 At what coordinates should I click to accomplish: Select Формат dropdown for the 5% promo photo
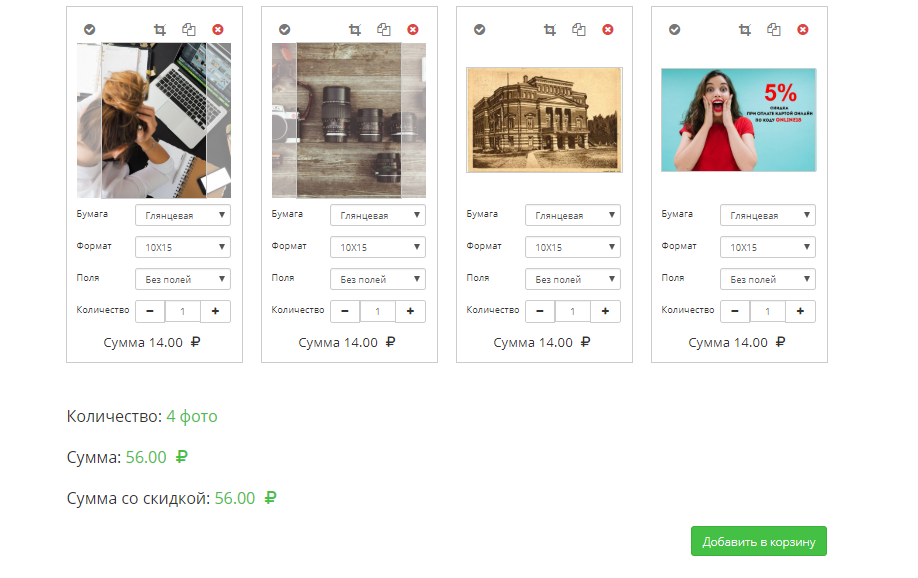tap(768, 247)
